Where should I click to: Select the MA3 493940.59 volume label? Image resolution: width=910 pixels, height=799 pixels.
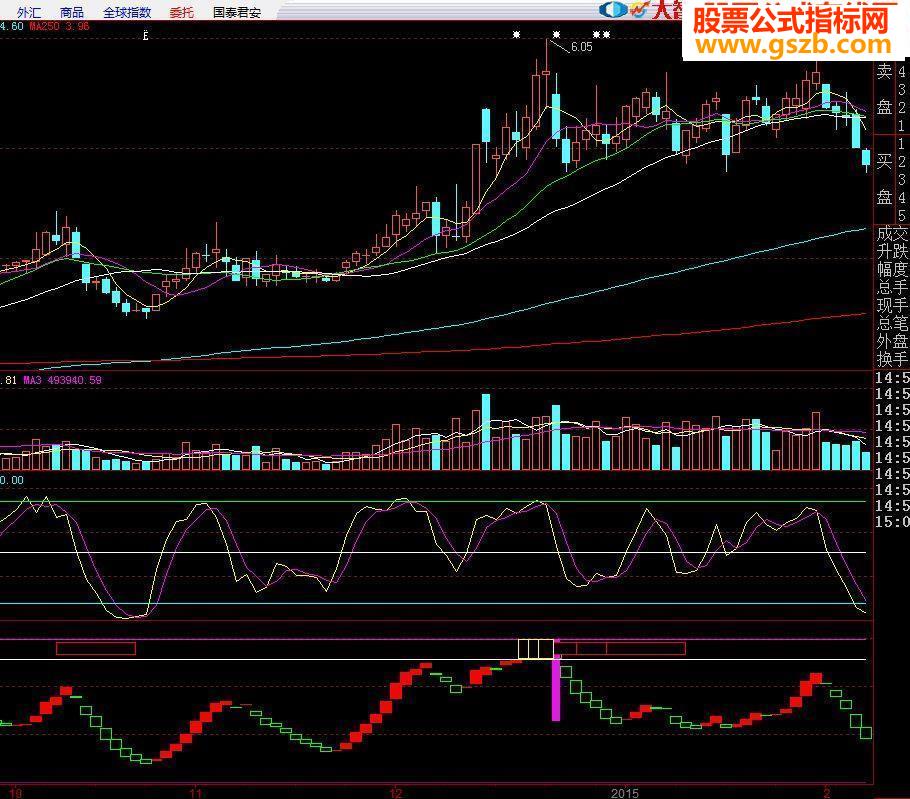click(62, 380)
